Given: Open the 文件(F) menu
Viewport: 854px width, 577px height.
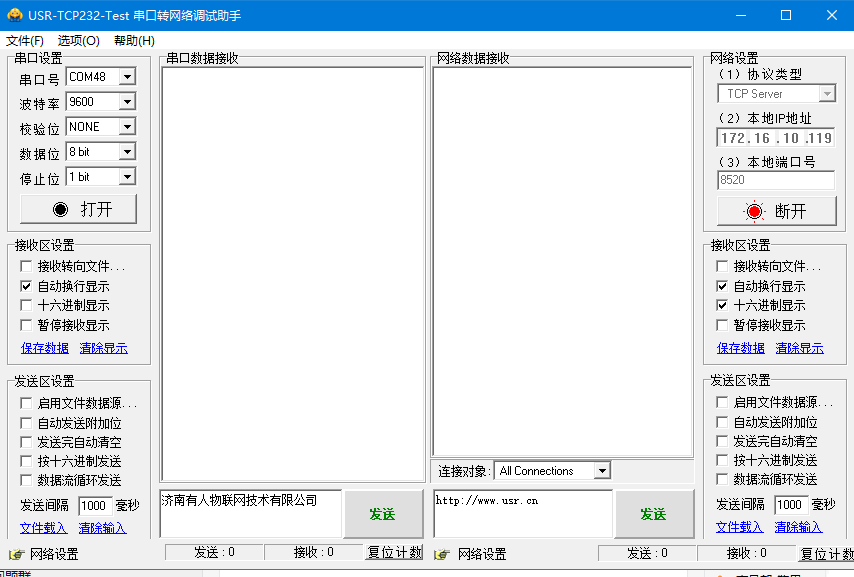Looking at the screenshot, I should coord(25,41).
